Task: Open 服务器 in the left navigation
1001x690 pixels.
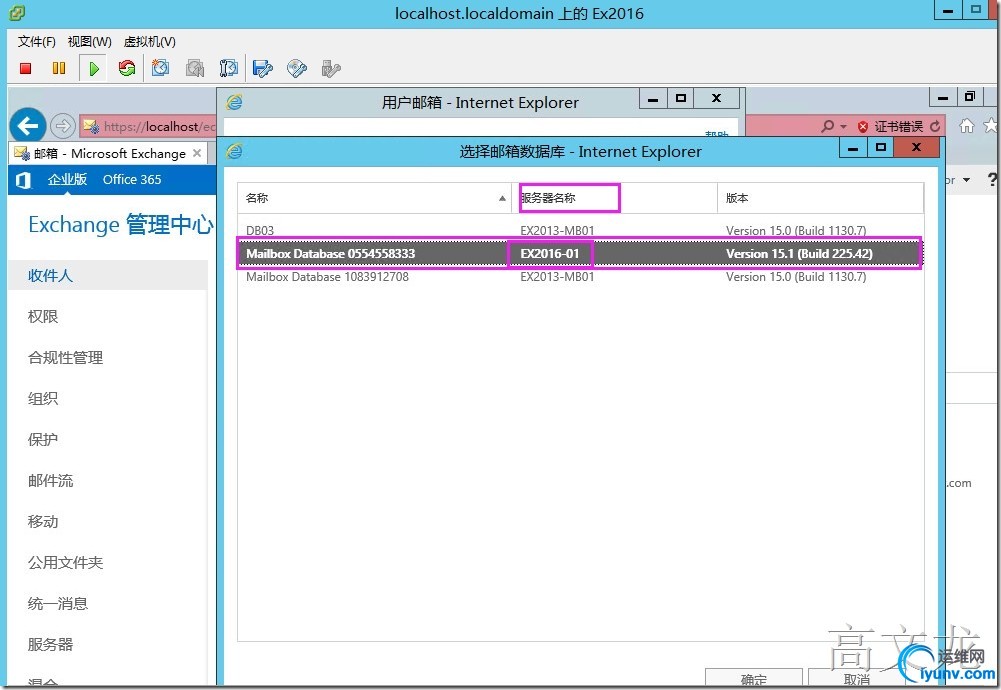Action: [50, 644]
